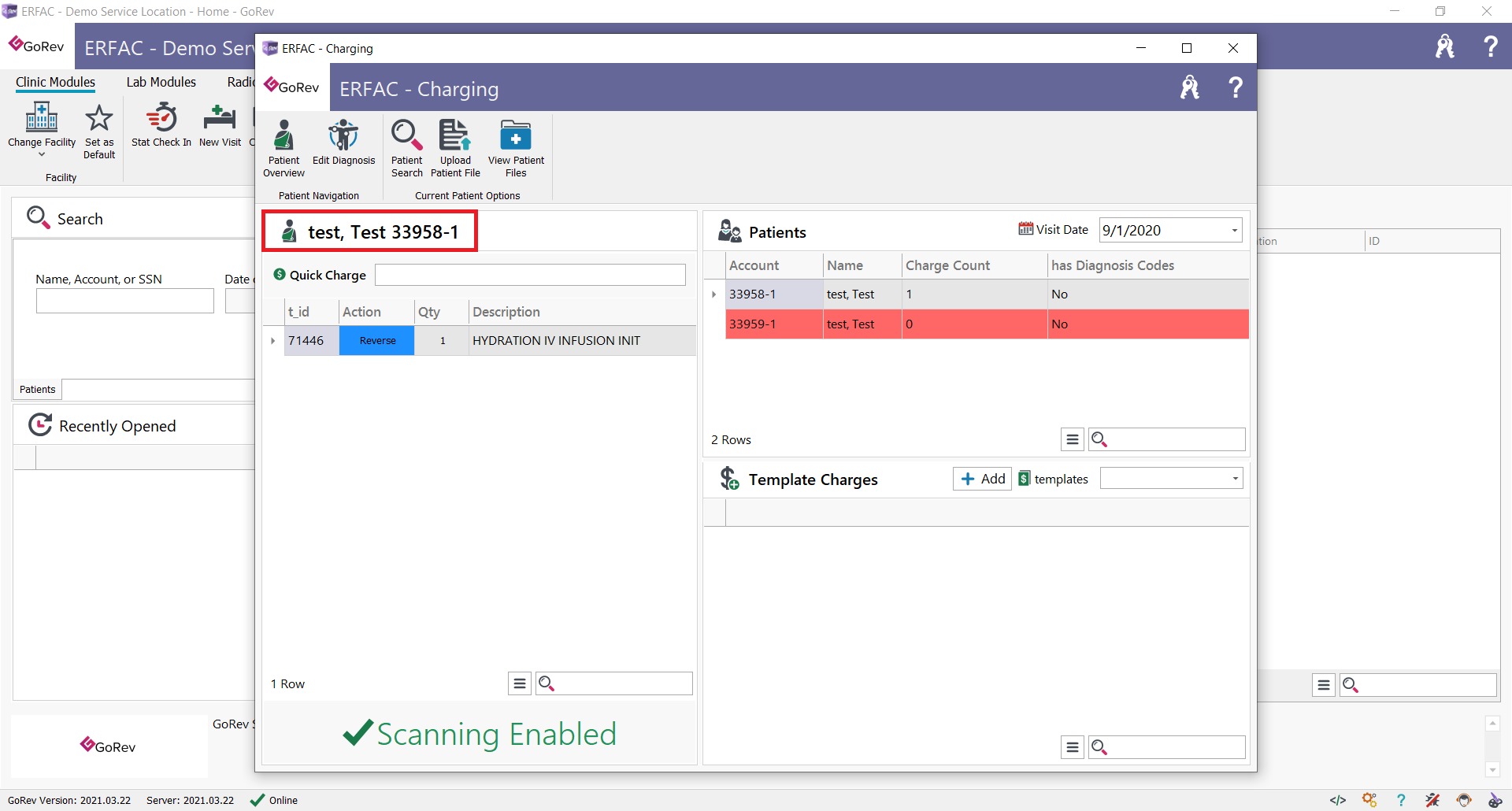The height and width of the screenshot is (811, 1512).
Task: Open the templates dropdown
Action: tap(1235, 479)
